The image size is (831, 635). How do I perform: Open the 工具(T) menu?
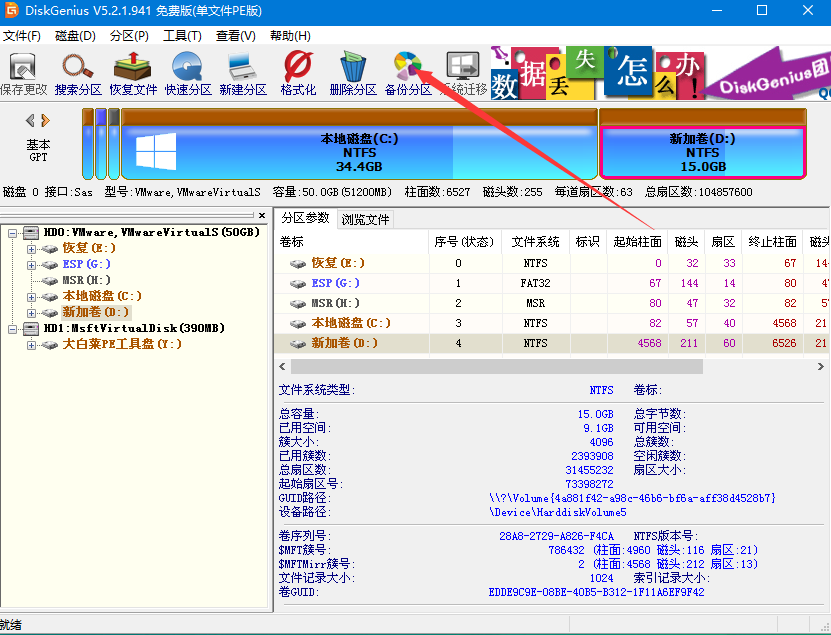click(182, 36)
